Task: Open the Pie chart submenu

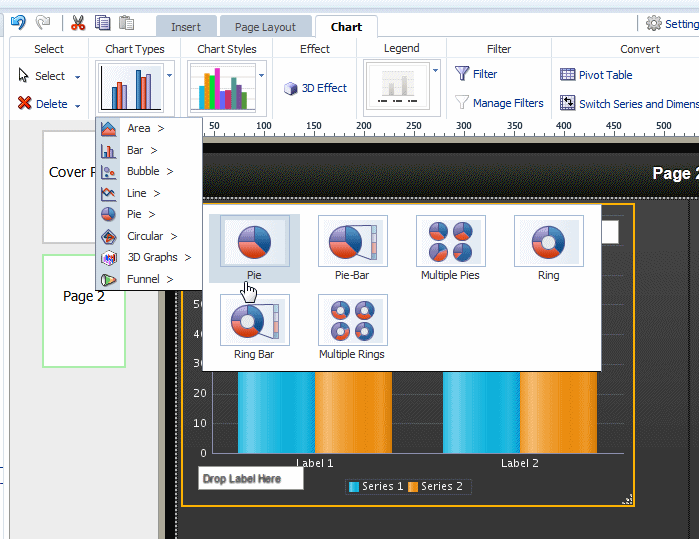Action: click(x=148, y=214)
